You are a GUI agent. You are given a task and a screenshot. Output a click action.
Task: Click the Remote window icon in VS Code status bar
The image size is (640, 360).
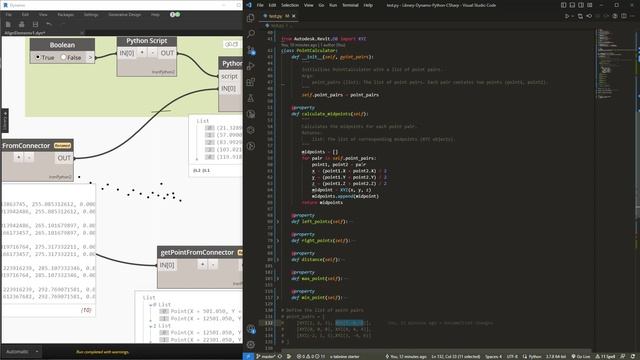pos(248,356)
